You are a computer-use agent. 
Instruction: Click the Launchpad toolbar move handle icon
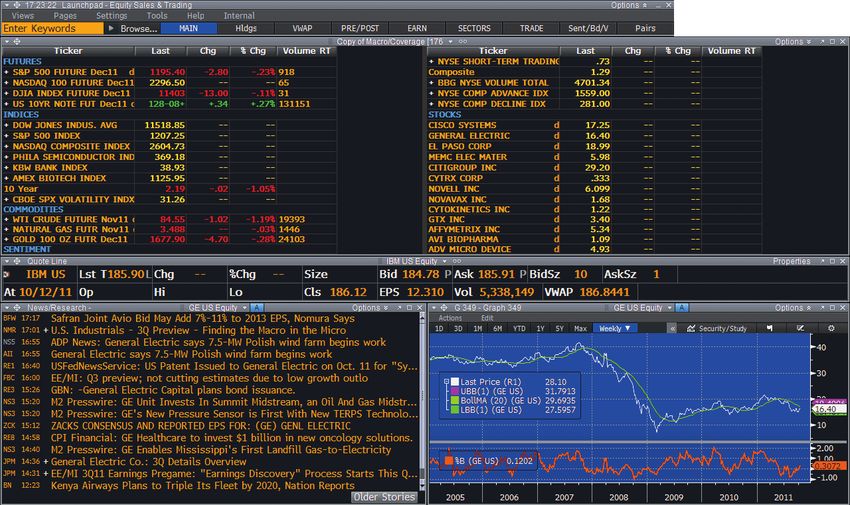17,5
